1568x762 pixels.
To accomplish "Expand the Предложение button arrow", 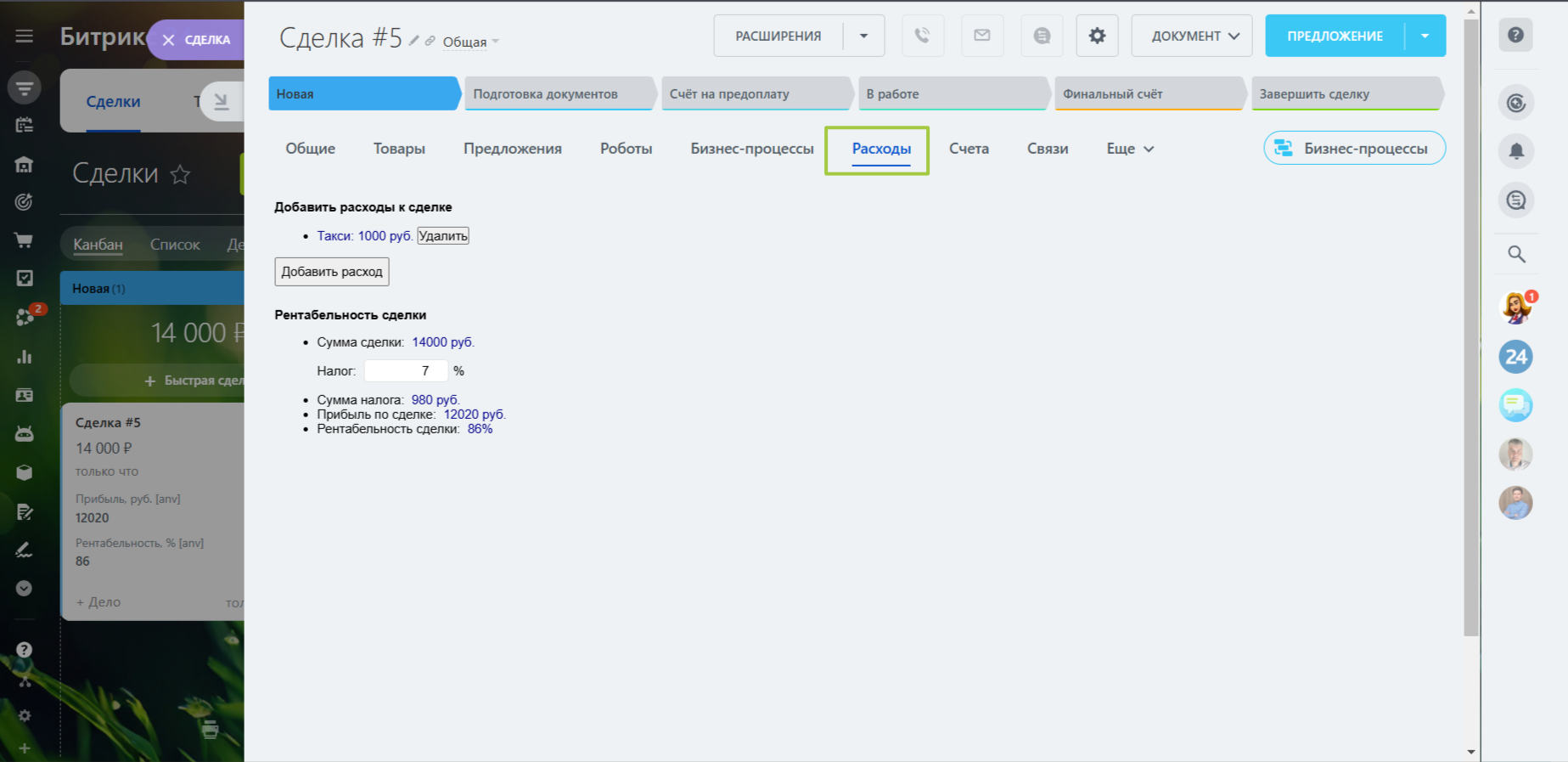I will point(1425,36).
